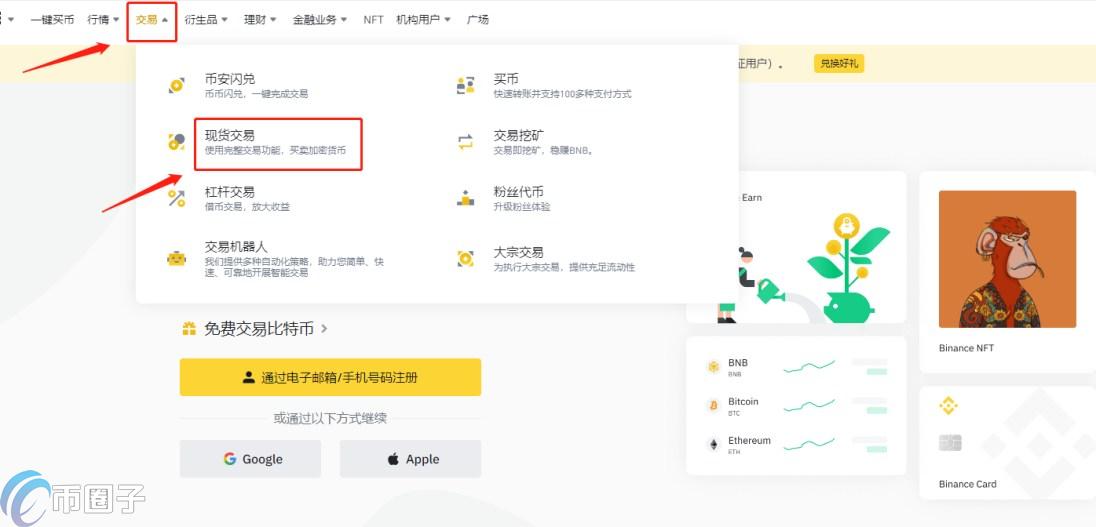Click the Ethereum coin icon

click(714, 445)
